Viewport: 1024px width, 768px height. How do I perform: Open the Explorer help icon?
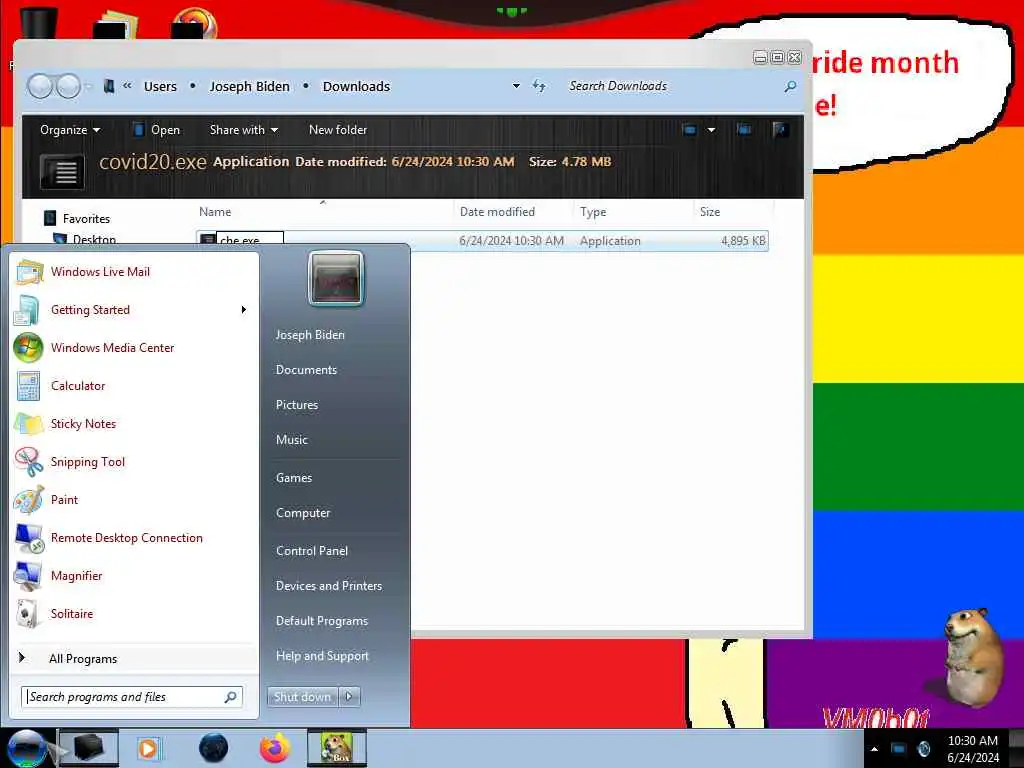779,129
